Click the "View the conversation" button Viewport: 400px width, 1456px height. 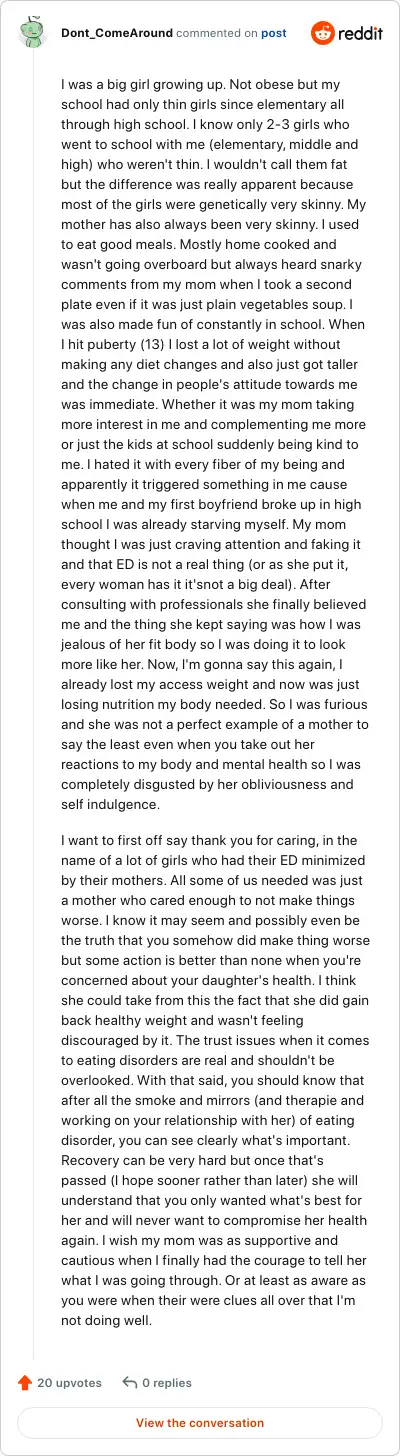point(200,1423)
